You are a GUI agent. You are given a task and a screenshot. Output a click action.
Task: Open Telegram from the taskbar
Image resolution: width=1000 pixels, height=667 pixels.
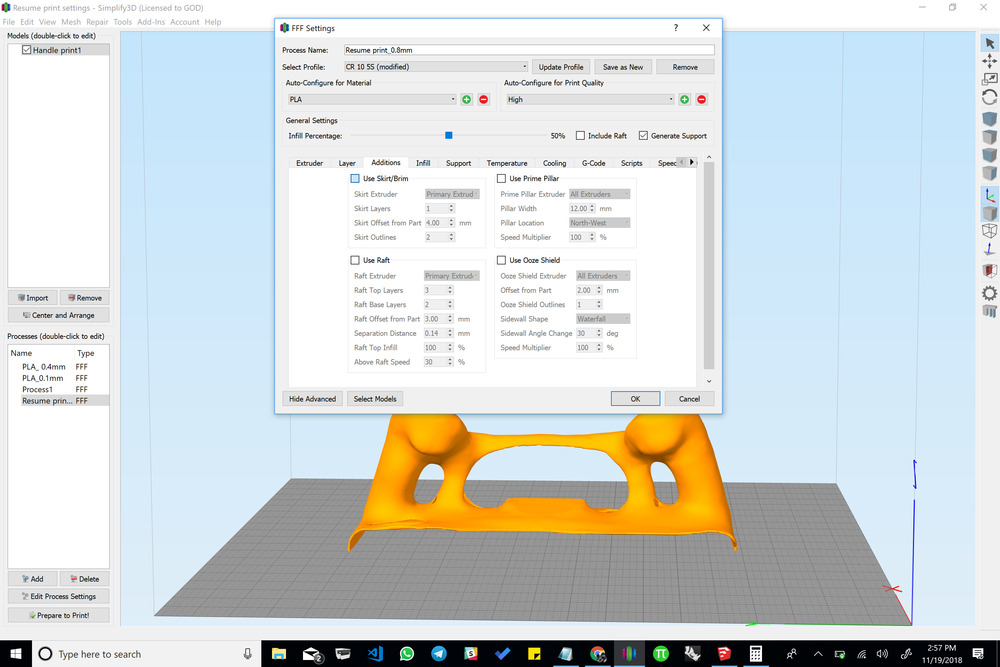coord(439,654)
